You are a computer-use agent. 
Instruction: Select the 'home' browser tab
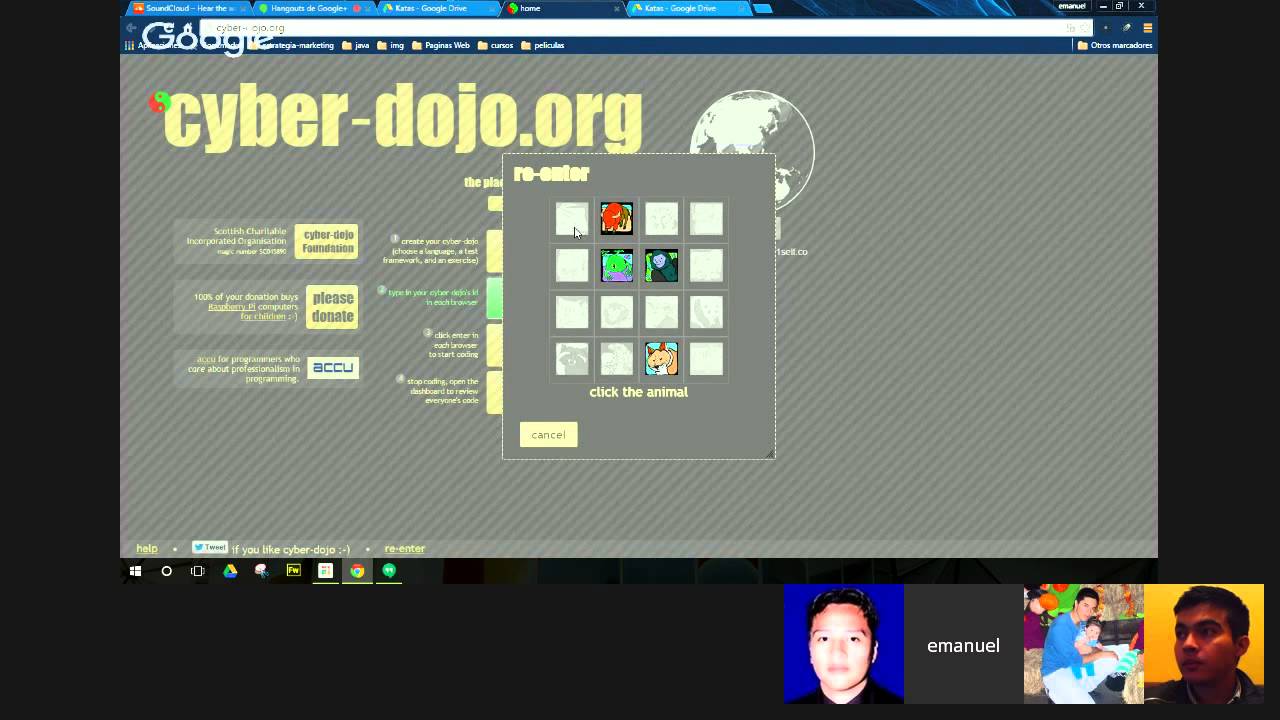563,8
